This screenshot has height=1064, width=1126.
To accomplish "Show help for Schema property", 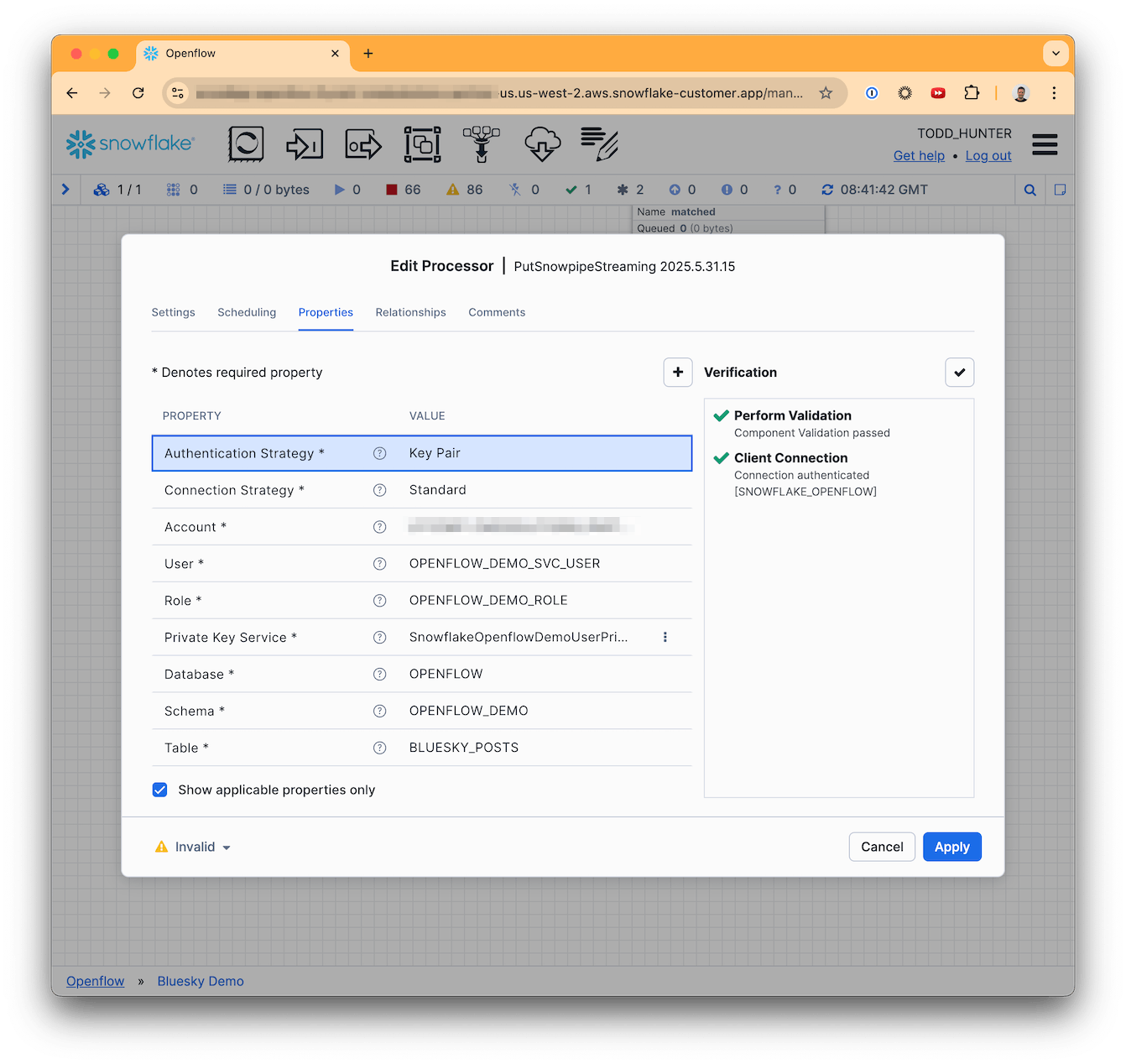I will pos(379,712).
